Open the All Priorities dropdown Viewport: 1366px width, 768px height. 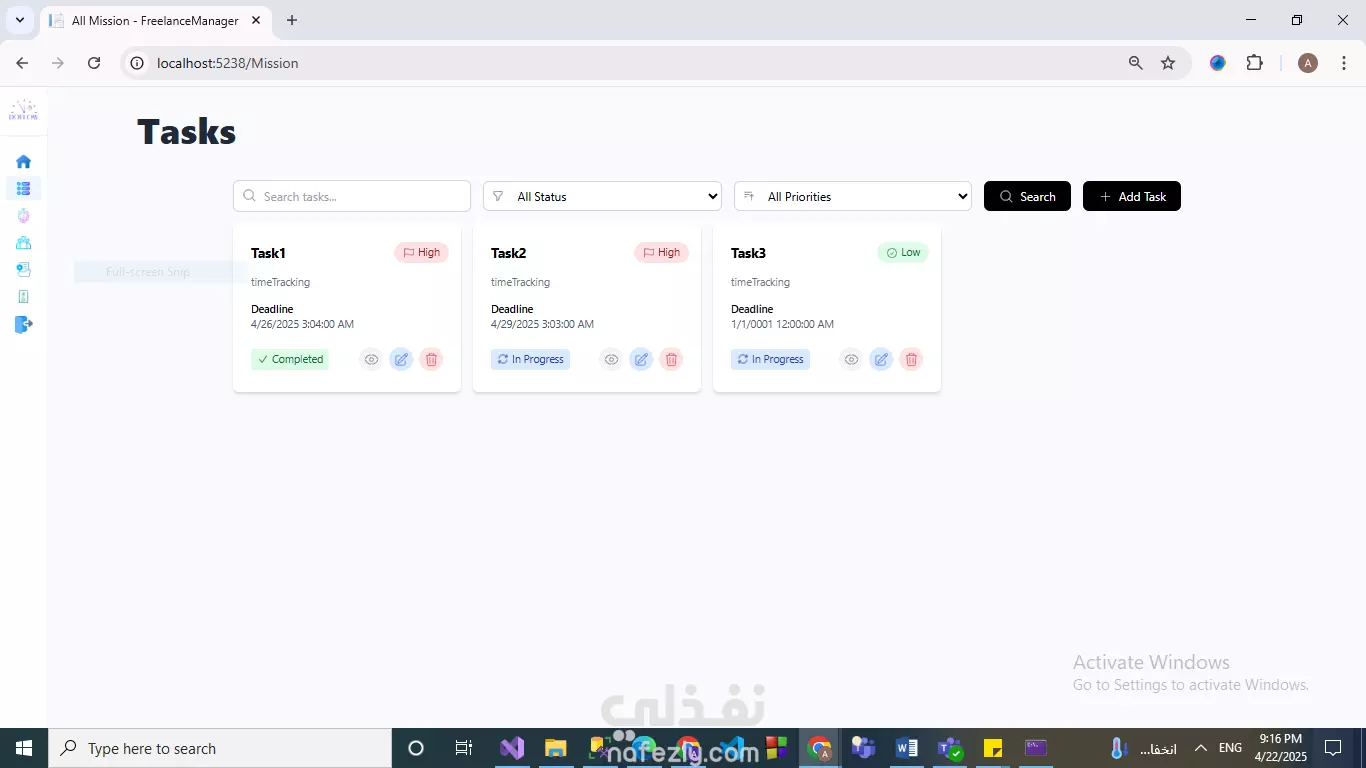click(x=853, y=196)
